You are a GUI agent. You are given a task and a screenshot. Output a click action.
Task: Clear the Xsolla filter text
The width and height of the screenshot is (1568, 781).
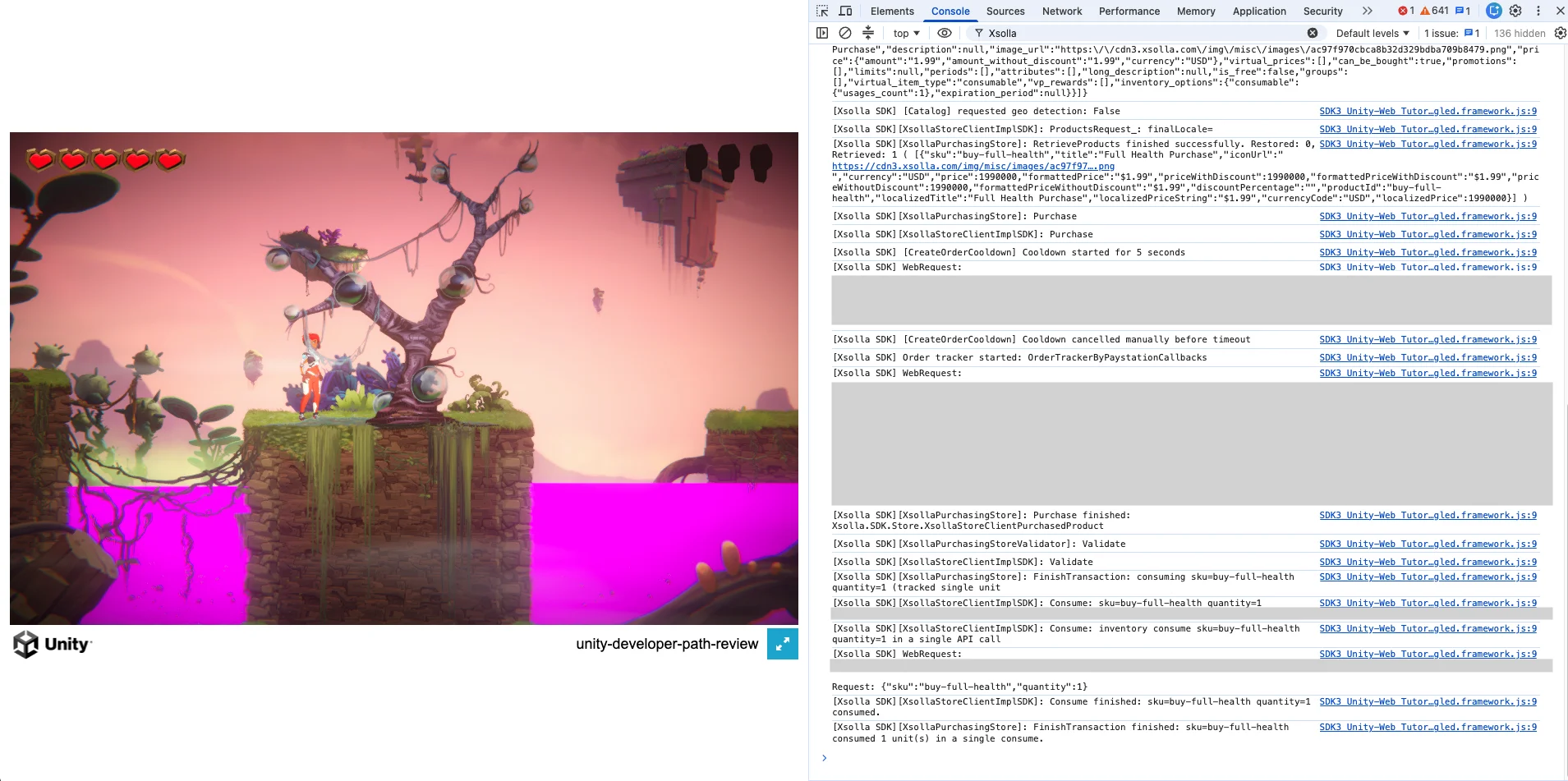point(1313,33)
